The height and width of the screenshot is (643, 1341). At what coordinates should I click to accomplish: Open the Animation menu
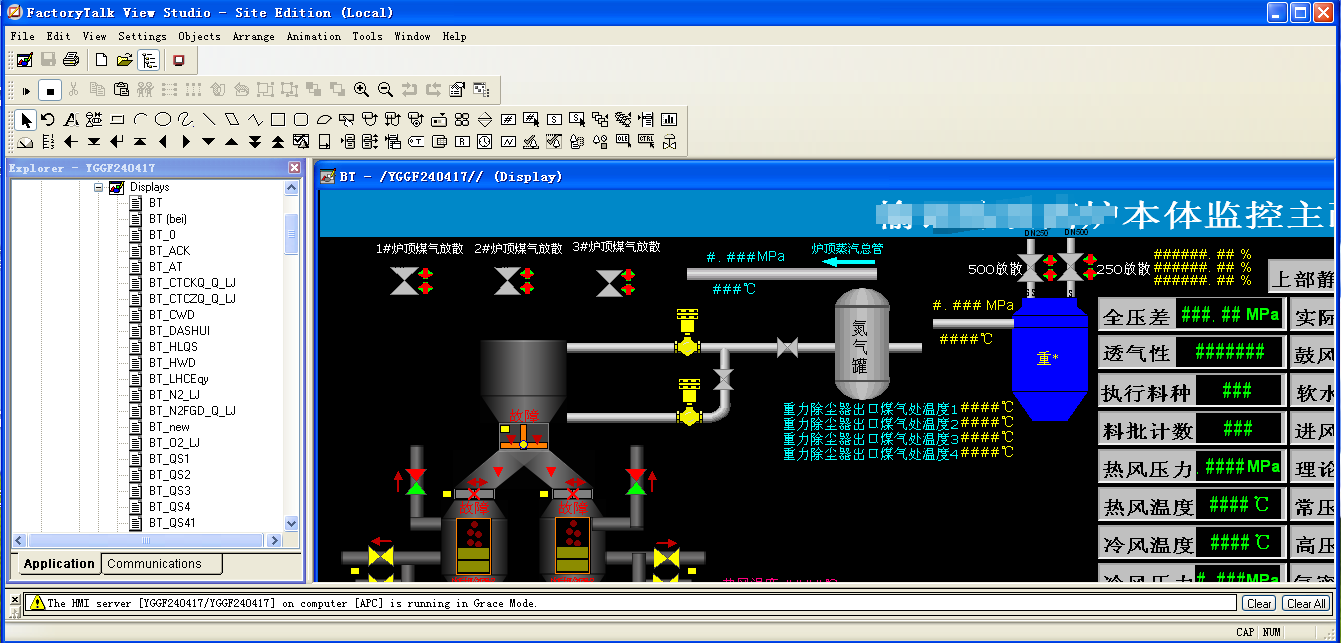[x=313, y=36]
